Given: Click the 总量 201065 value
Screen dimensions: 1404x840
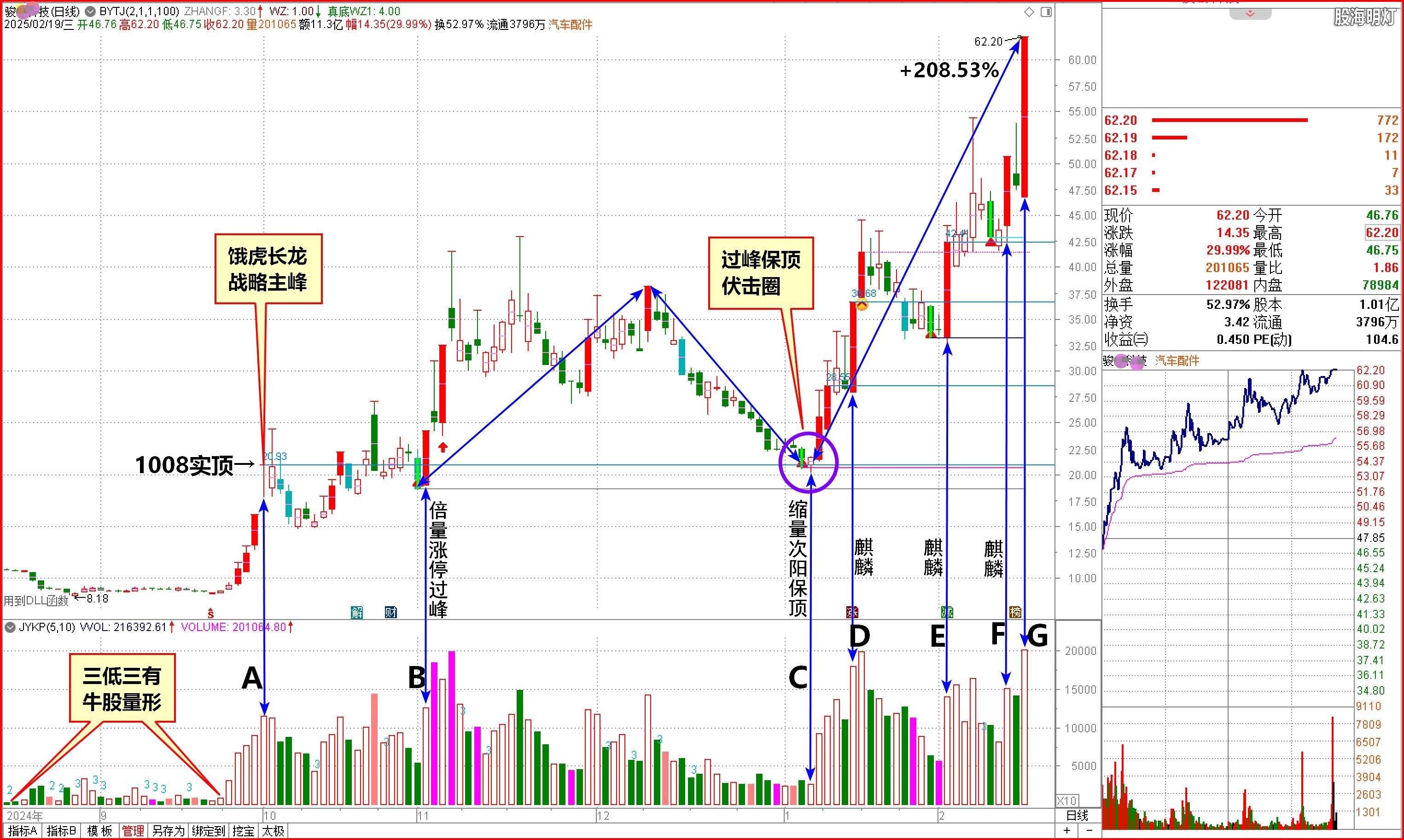Looking at the screenshot, I should point(1227,268).
